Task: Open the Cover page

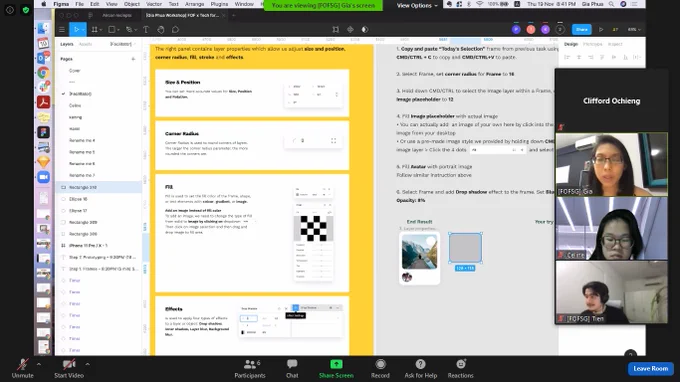Action: coord(75,70)
